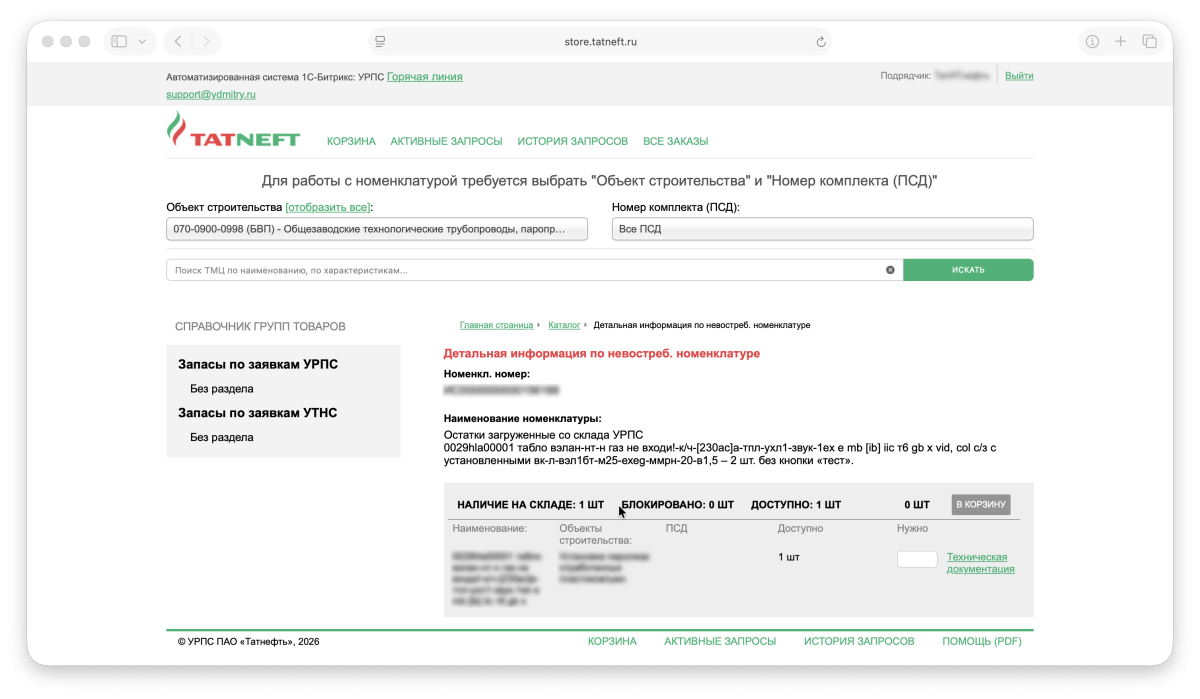
Task: Toggle the Safari sidebar icon
Action: coord(119,42)
